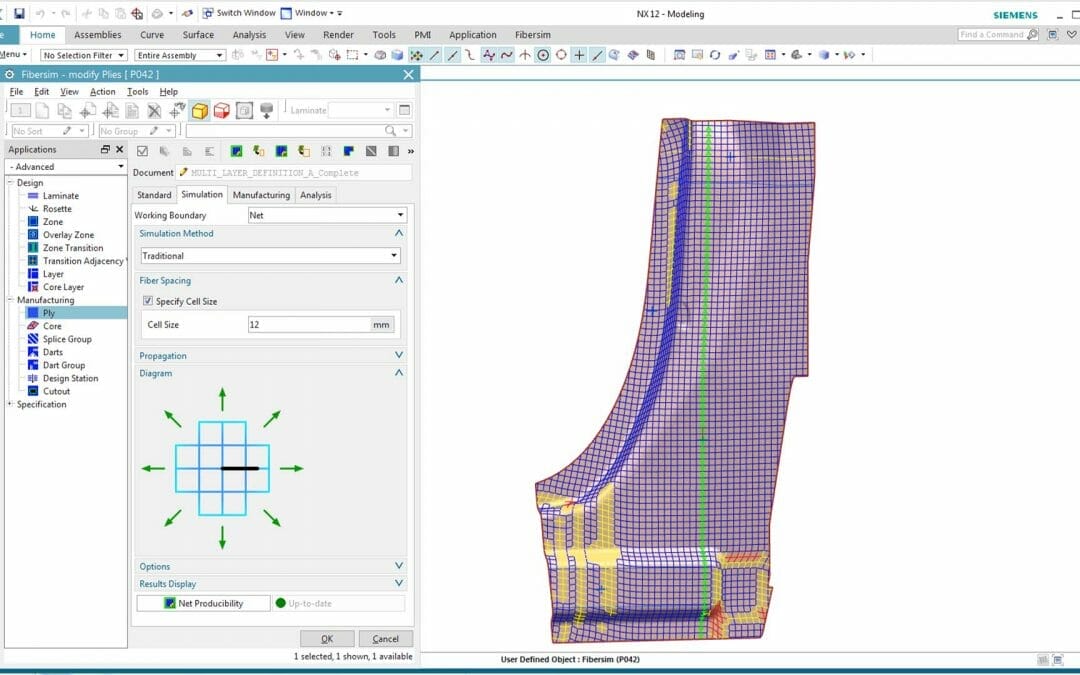Click the Save floppy disk icon
This screenshot has height=675, width=1080.
point(19,13)
